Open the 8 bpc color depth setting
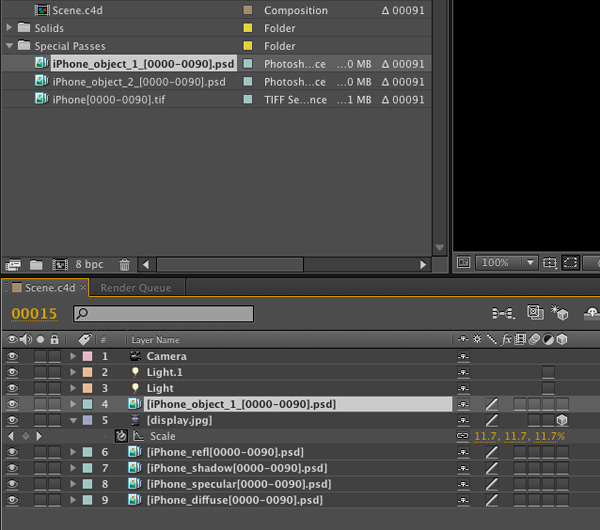The width and height of the screenshot is (600, 530). (x=89, y=264)
